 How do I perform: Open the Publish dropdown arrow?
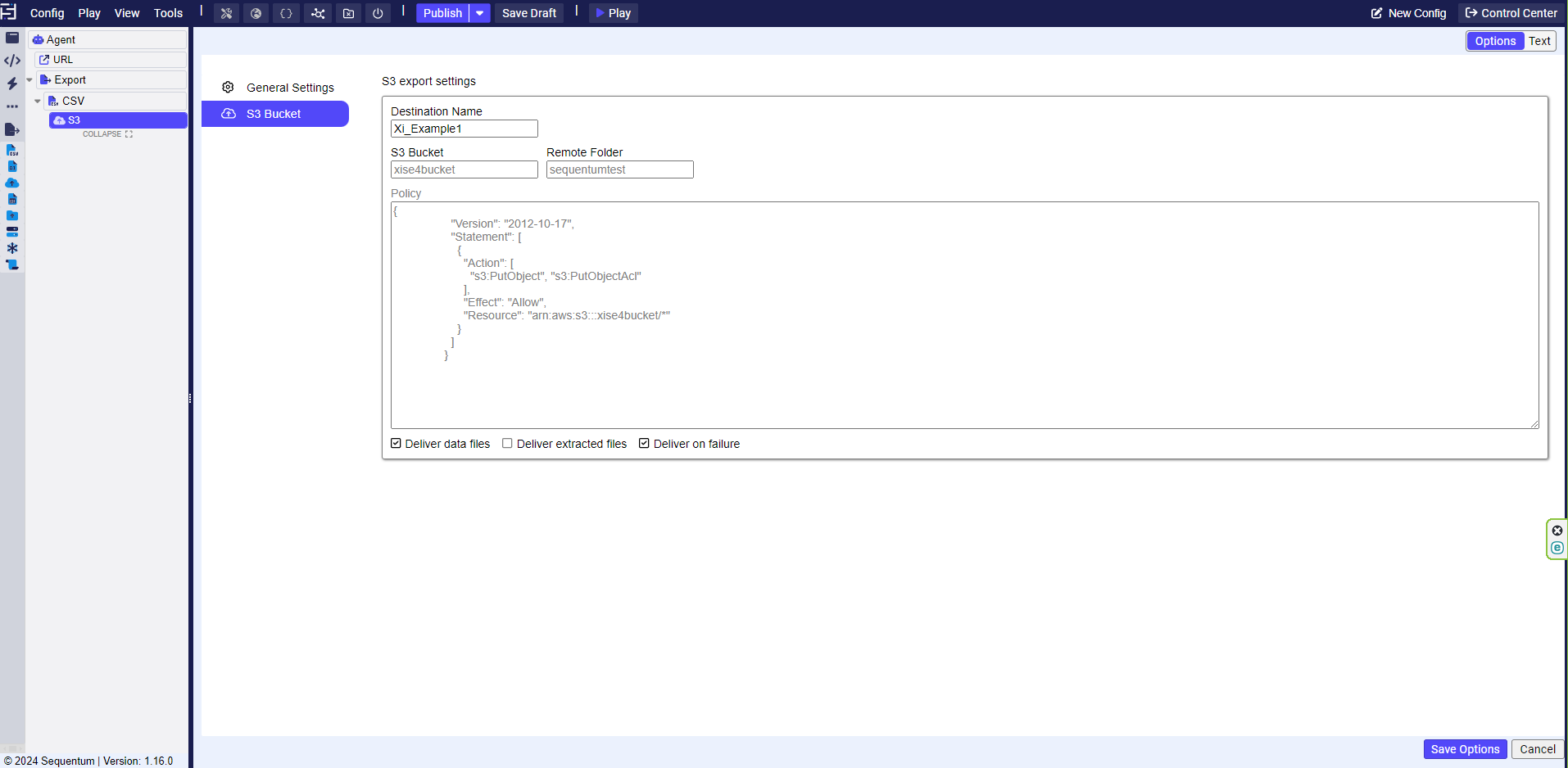point(480,13)
